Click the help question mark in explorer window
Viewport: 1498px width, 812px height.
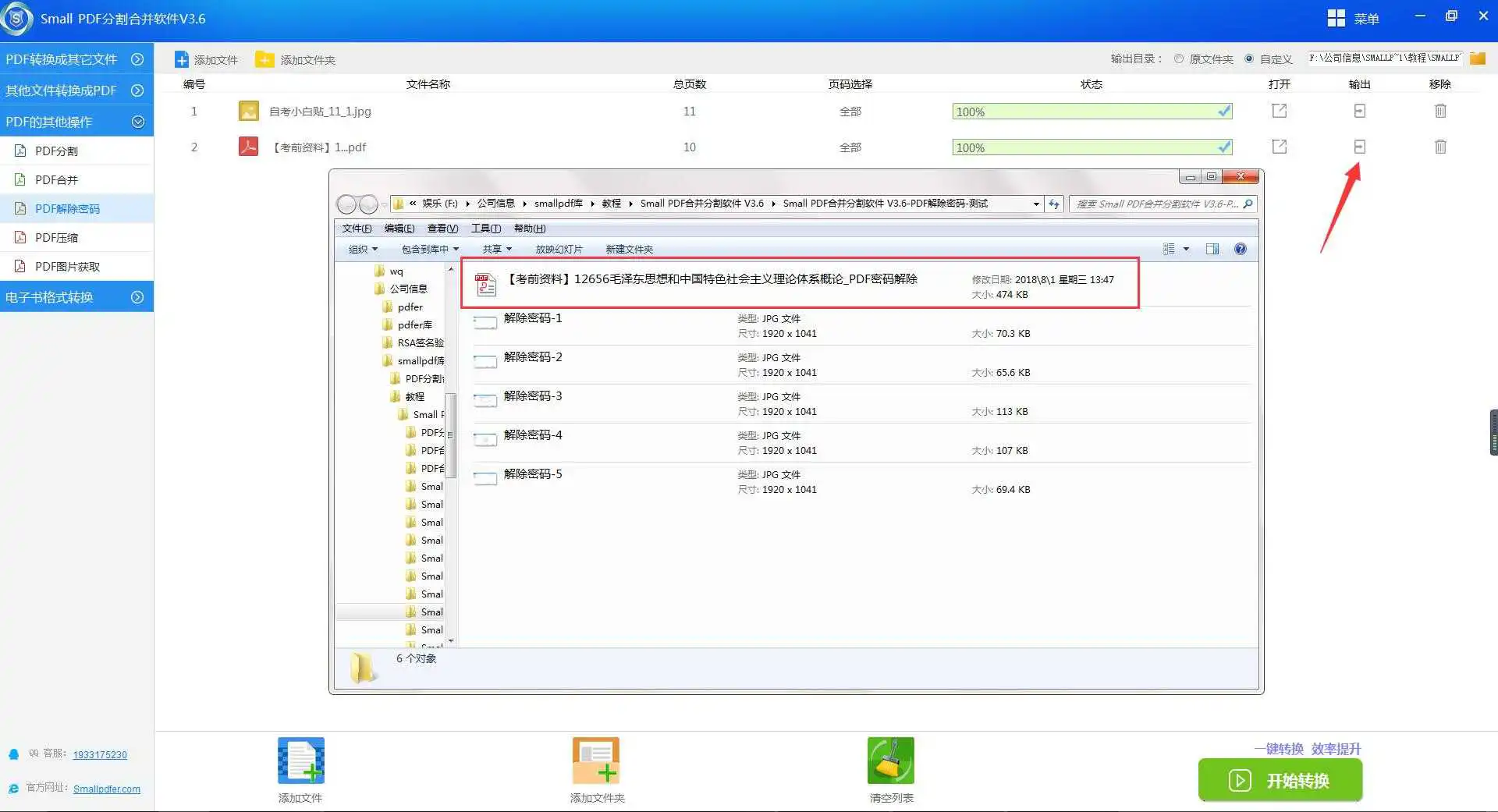[x=1240, y=249]
